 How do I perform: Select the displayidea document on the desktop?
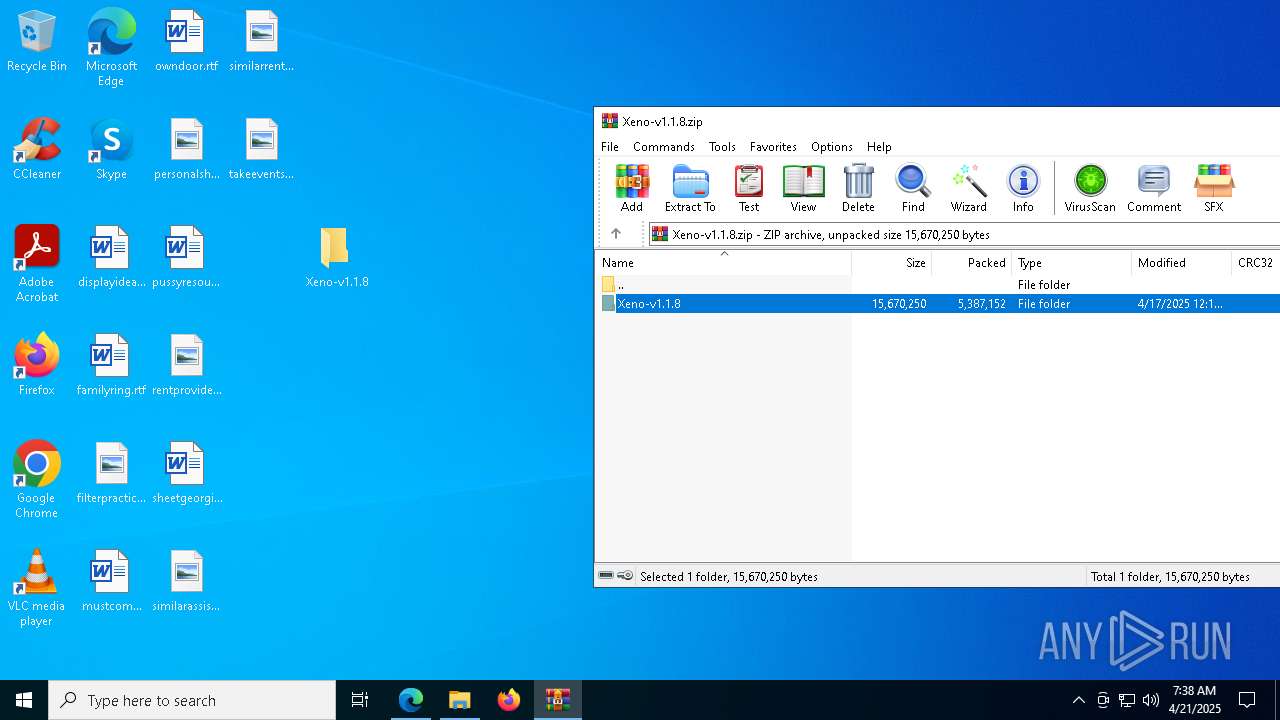pyautogui.click(x=111, y=258)
